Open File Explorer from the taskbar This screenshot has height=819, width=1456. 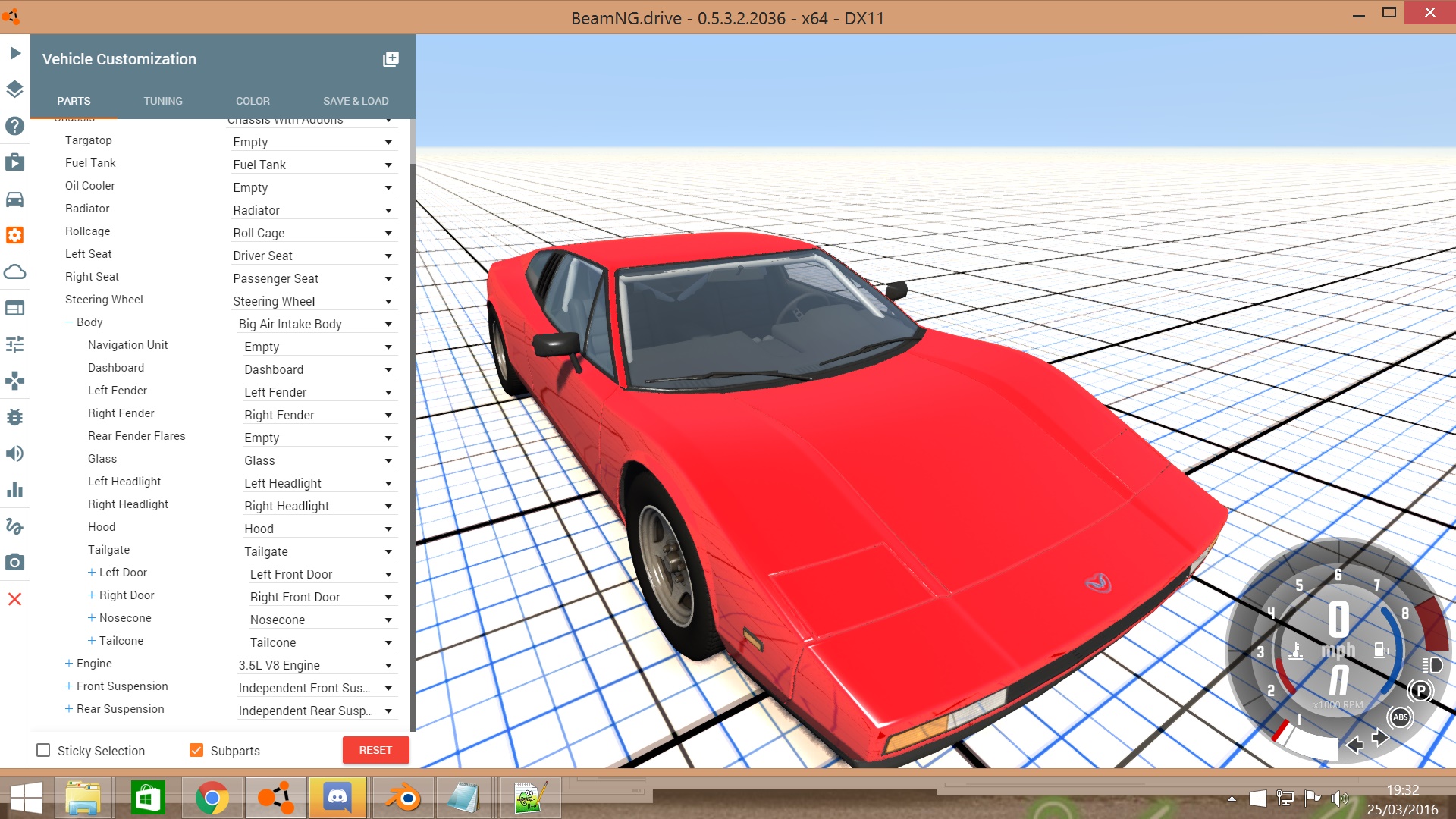coord(83,798)
